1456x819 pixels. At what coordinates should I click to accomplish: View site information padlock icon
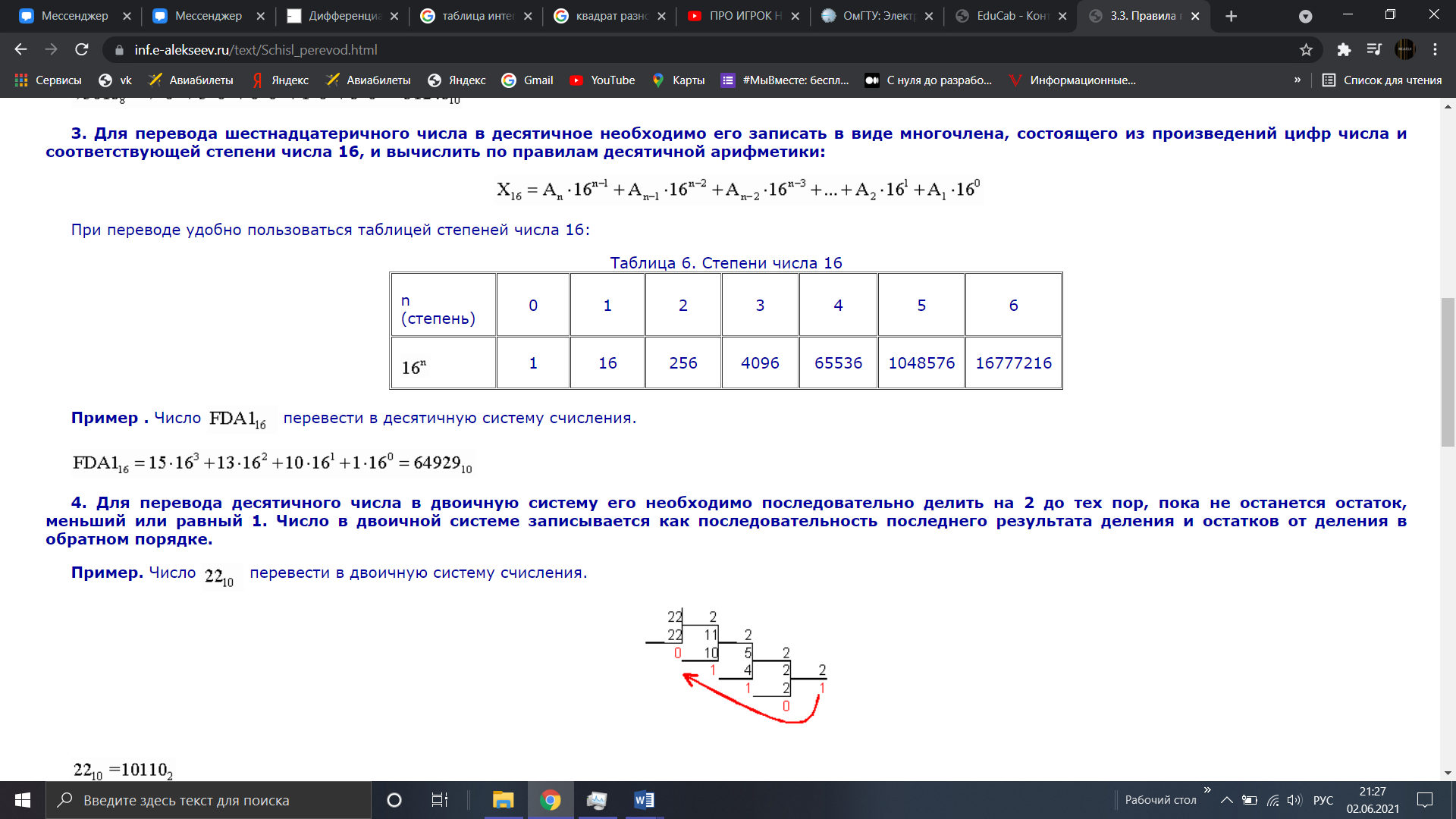tap(119, 50)
